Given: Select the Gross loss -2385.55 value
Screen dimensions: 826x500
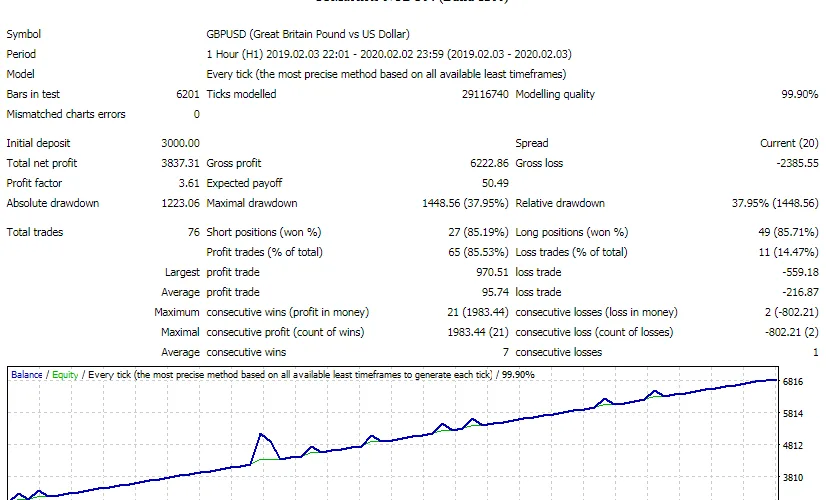Looking at the screenshot, I should pyautogui.click(x=798, y=163).
